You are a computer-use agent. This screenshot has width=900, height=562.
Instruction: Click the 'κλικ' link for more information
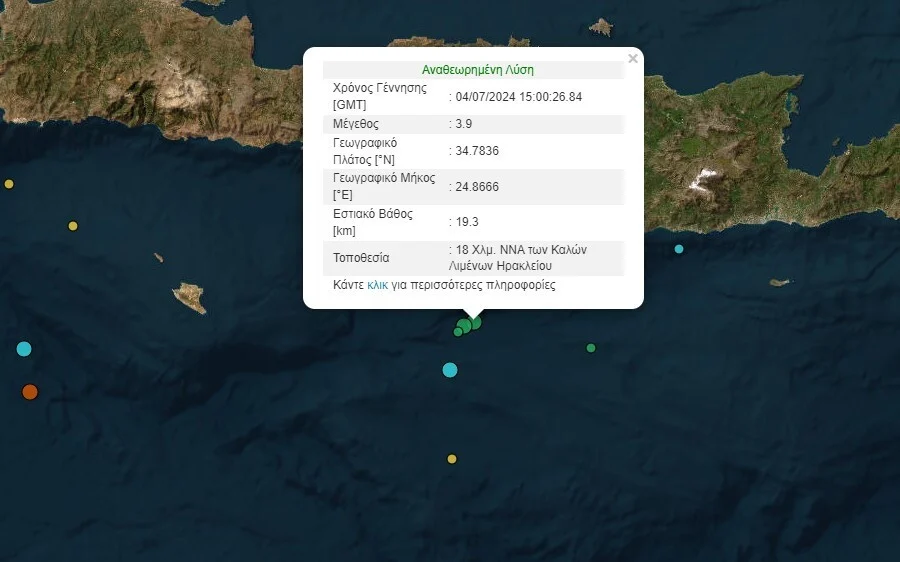[378, 285]
